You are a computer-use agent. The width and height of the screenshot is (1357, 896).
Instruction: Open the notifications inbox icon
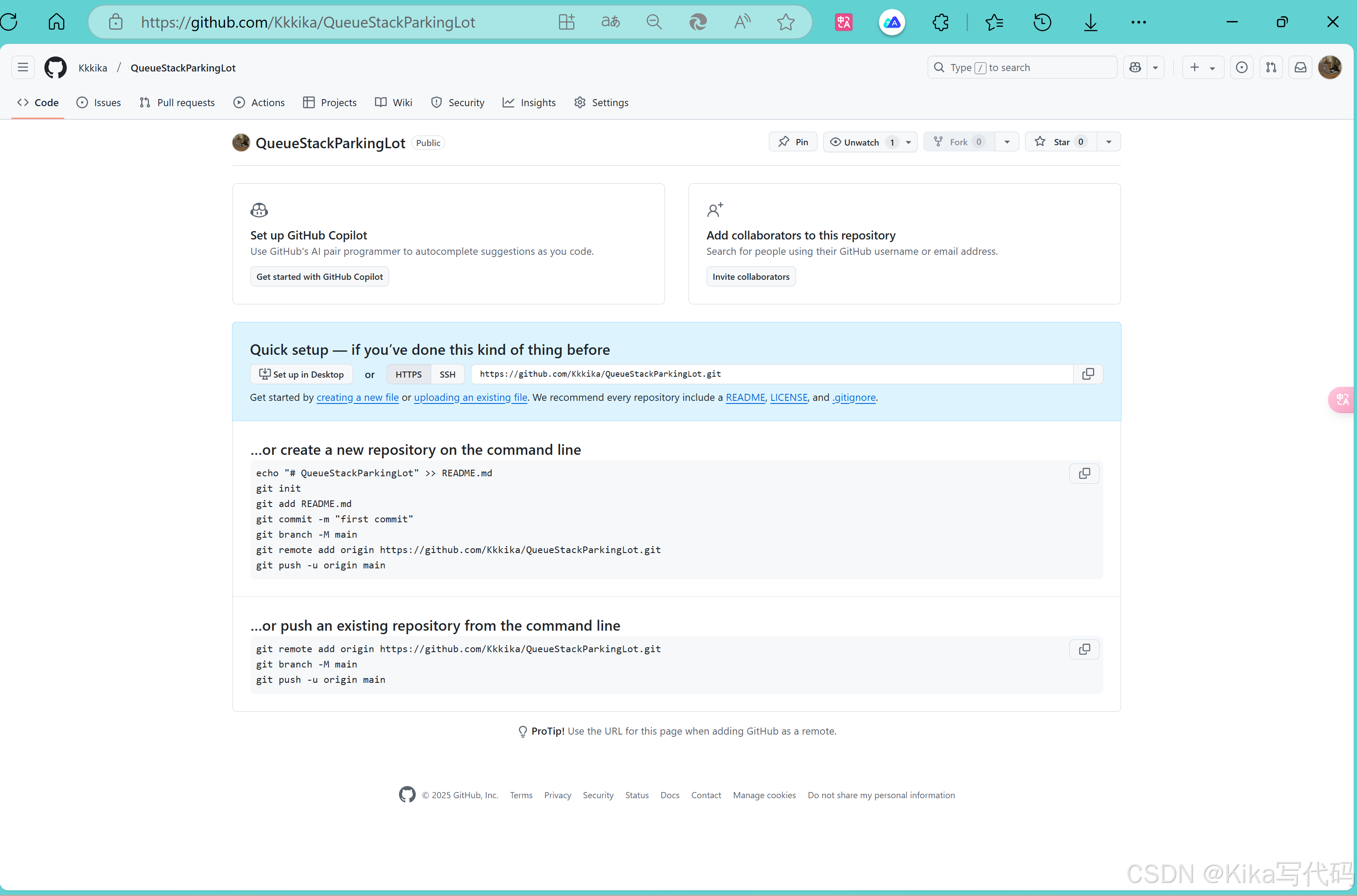coord(1300,68)
